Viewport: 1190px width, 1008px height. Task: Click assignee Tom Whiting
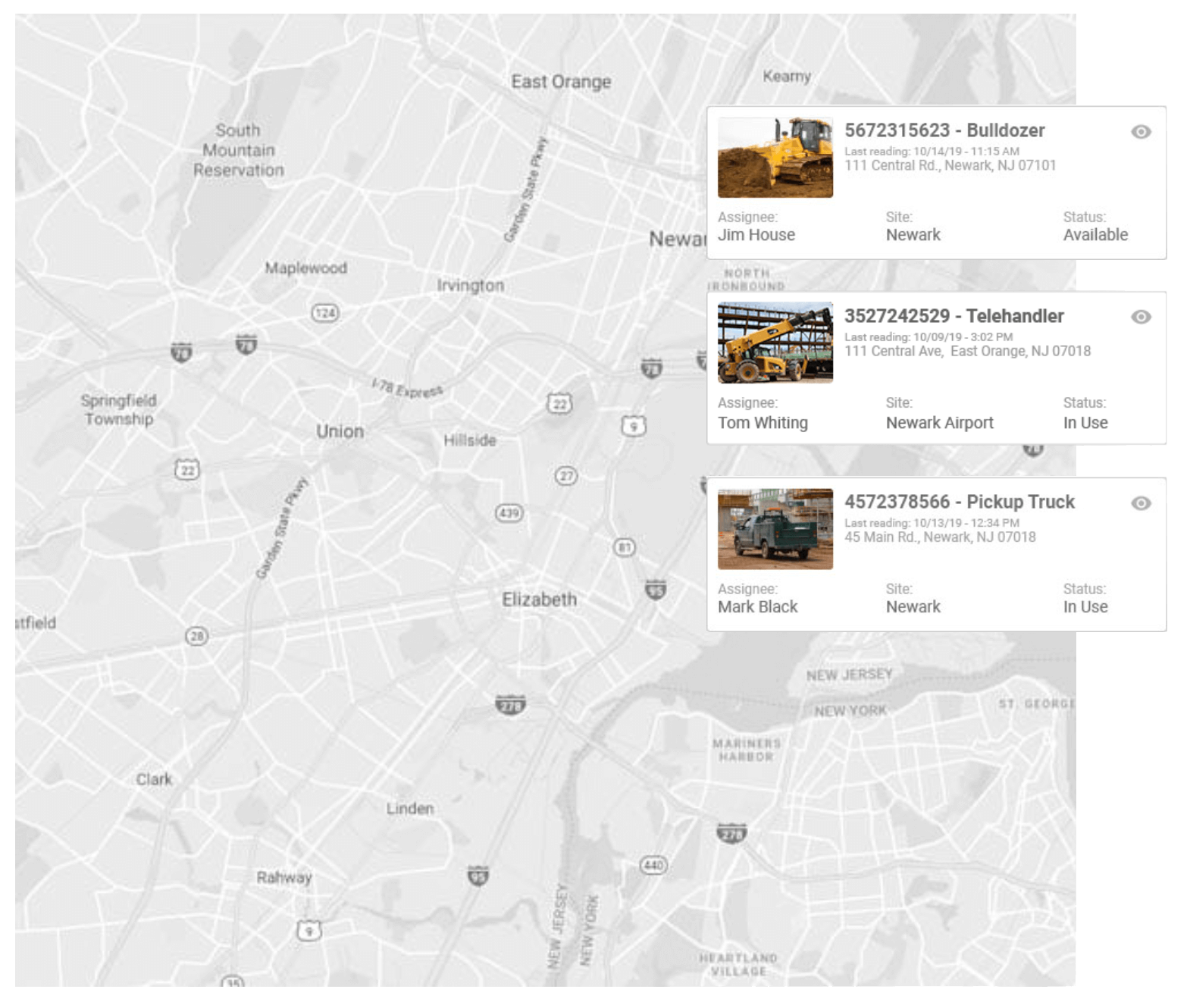[x=763, y=423]
